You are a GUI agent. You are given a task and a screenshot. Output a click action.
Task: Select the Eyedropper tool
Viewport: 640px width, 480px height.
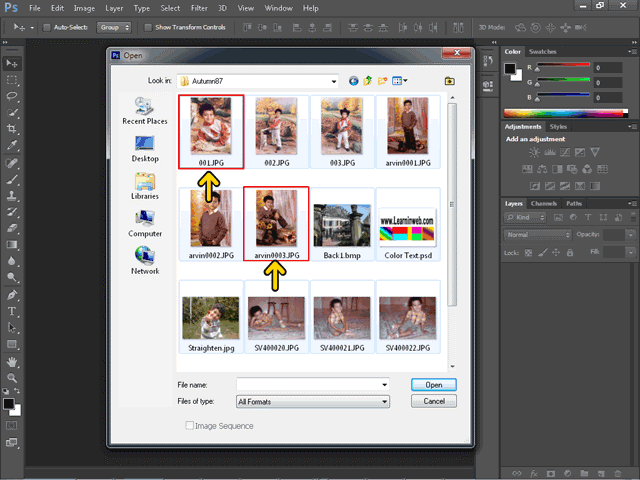pyautogui.click(x=11, y=145)
